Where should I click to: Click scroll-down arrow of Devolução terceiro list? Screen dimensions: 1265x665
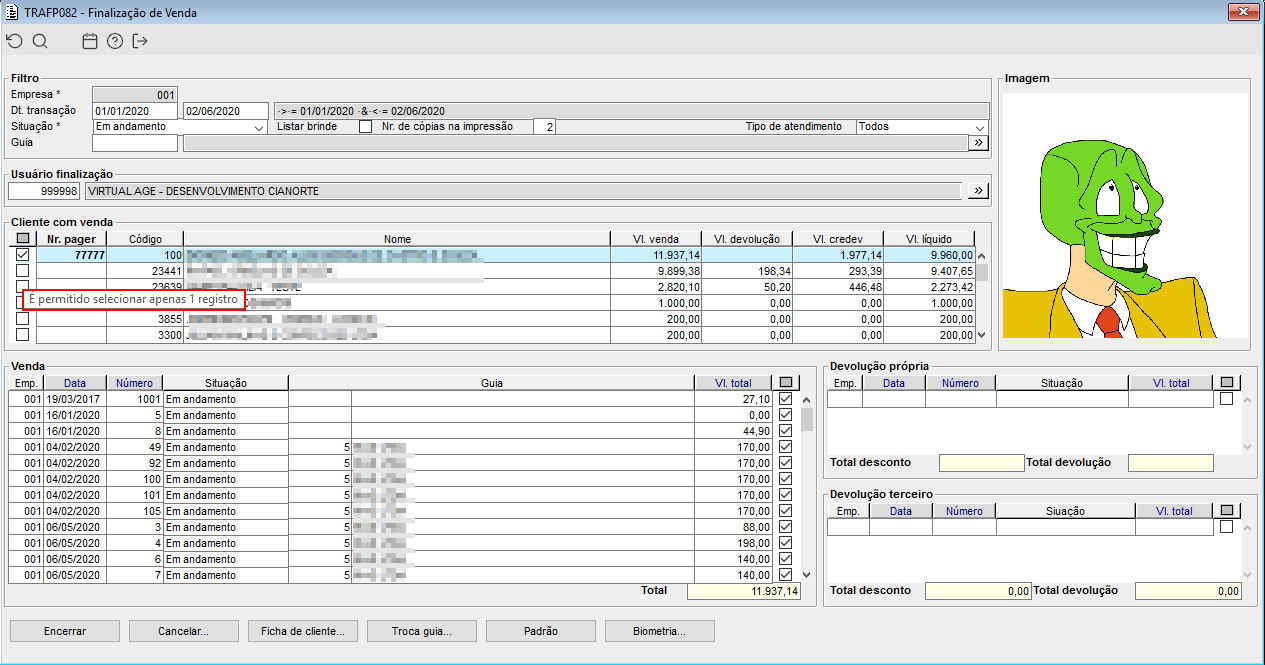tap(1247, 575)
